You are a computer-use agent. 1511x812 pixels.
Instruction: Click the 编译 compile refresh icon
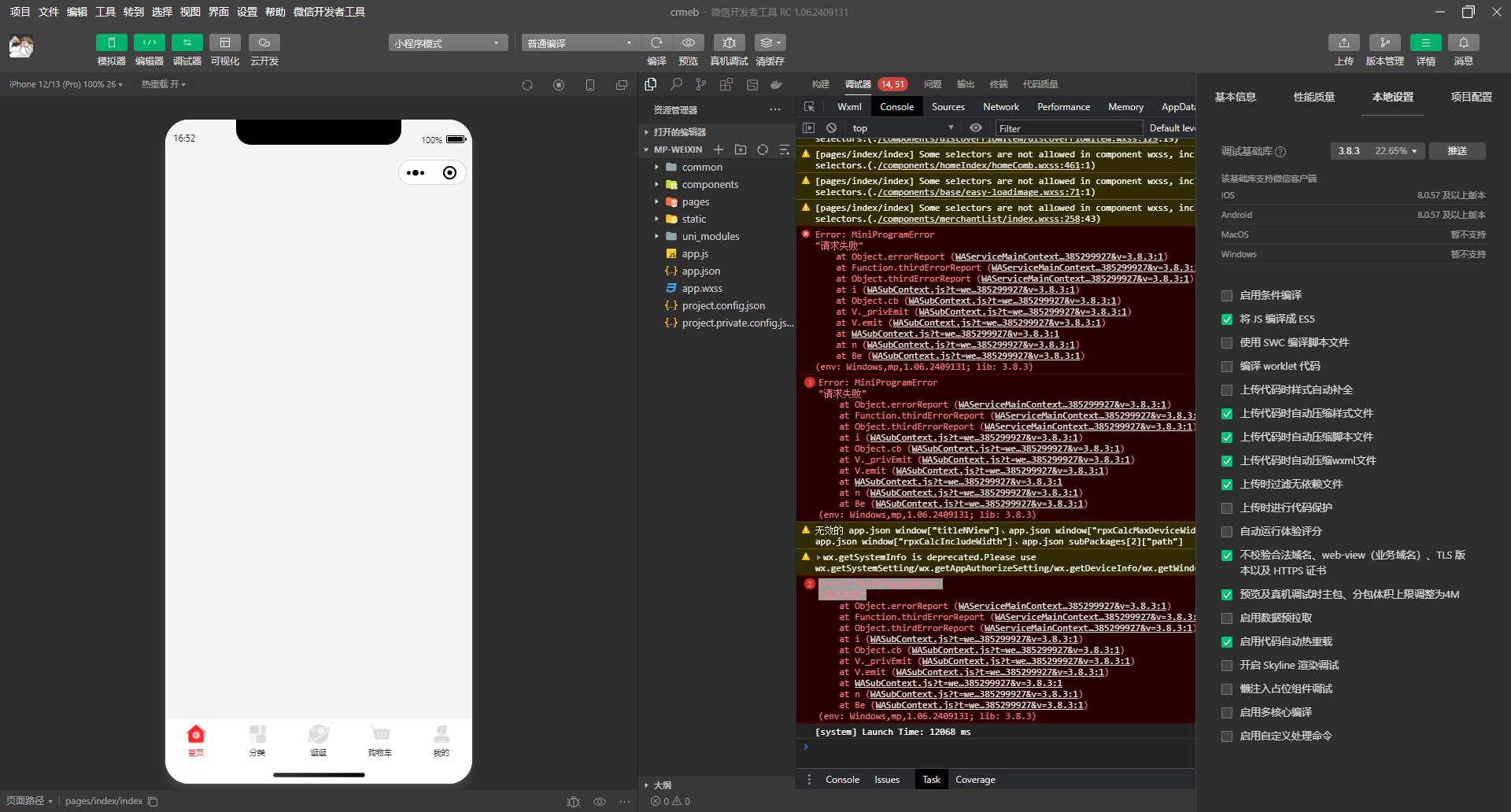(656, 42)
